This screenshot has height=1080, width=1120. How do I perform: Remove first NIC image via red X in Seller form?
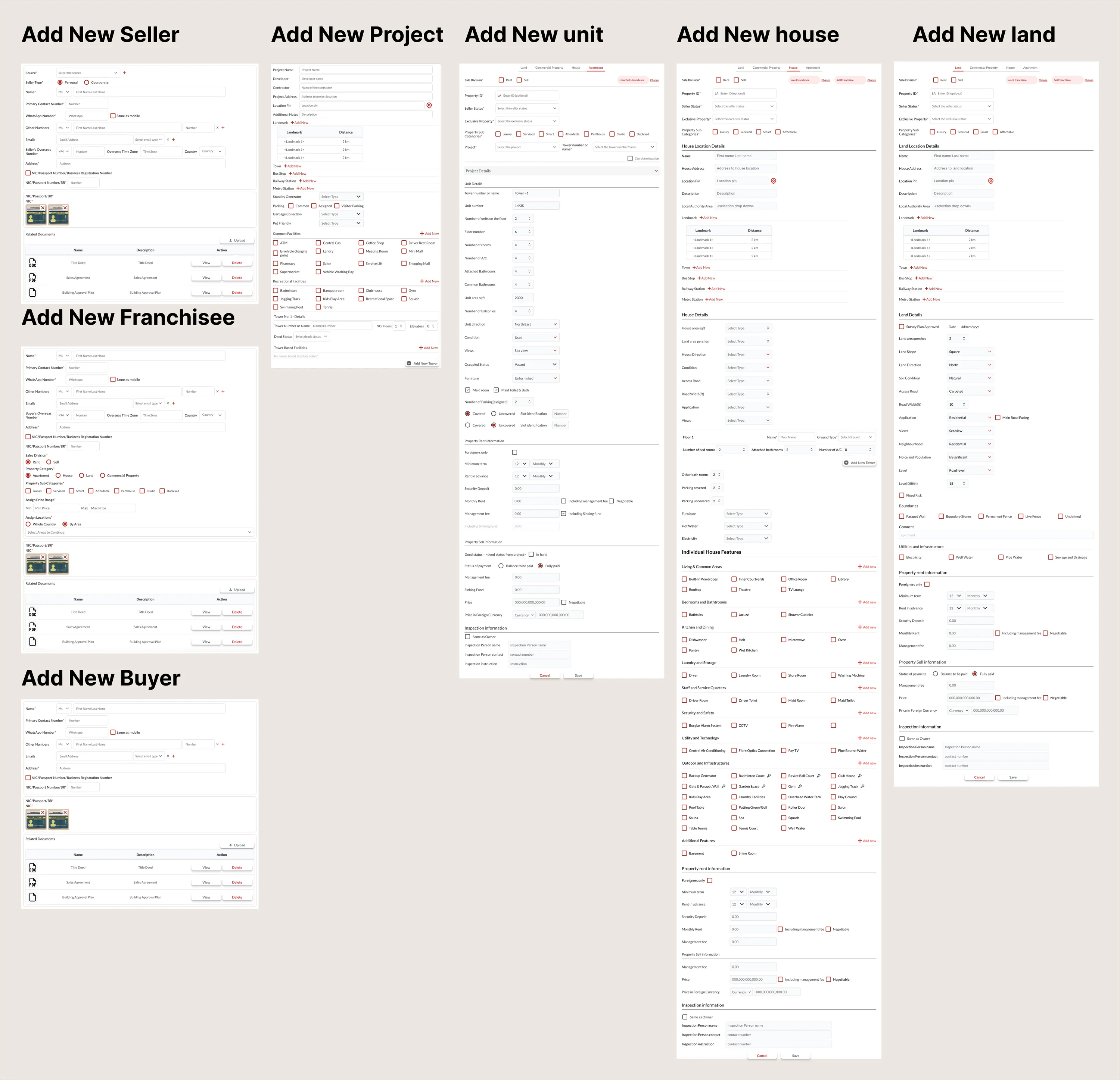click(x=43, y=208)
